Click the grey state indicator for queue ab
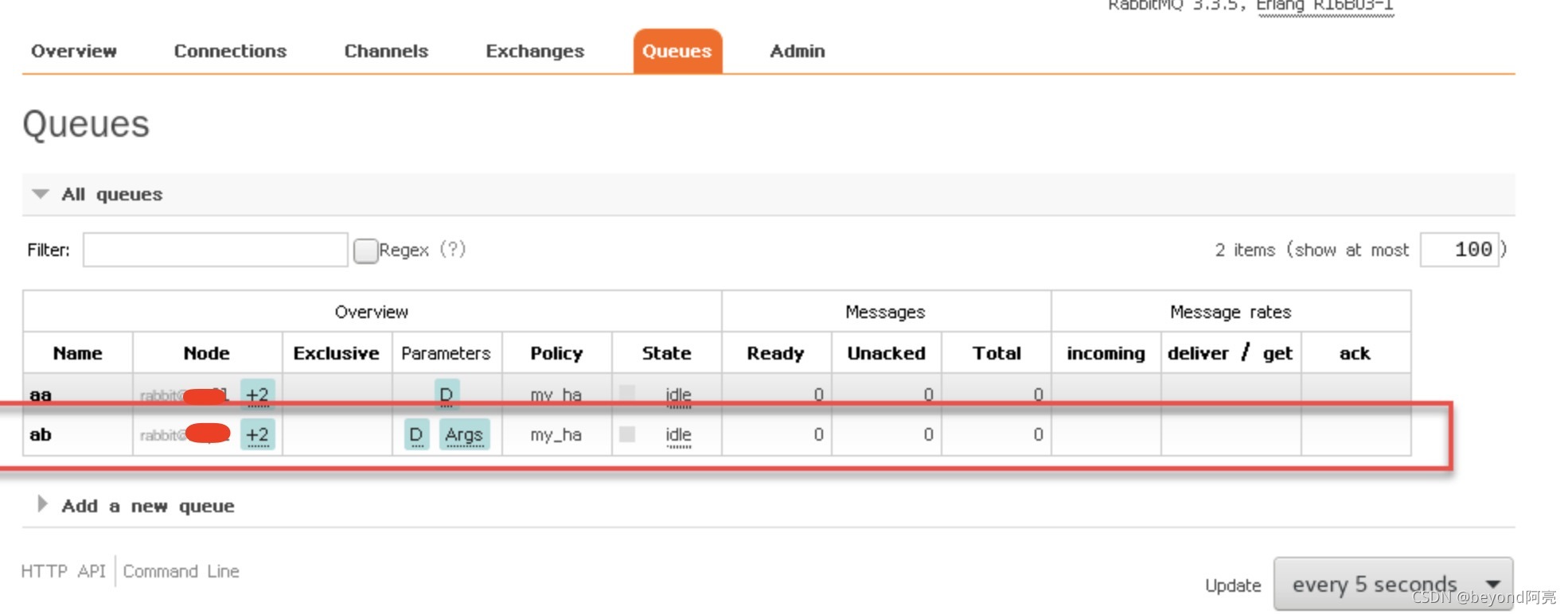1568x614 pixels. pos(627,434)
